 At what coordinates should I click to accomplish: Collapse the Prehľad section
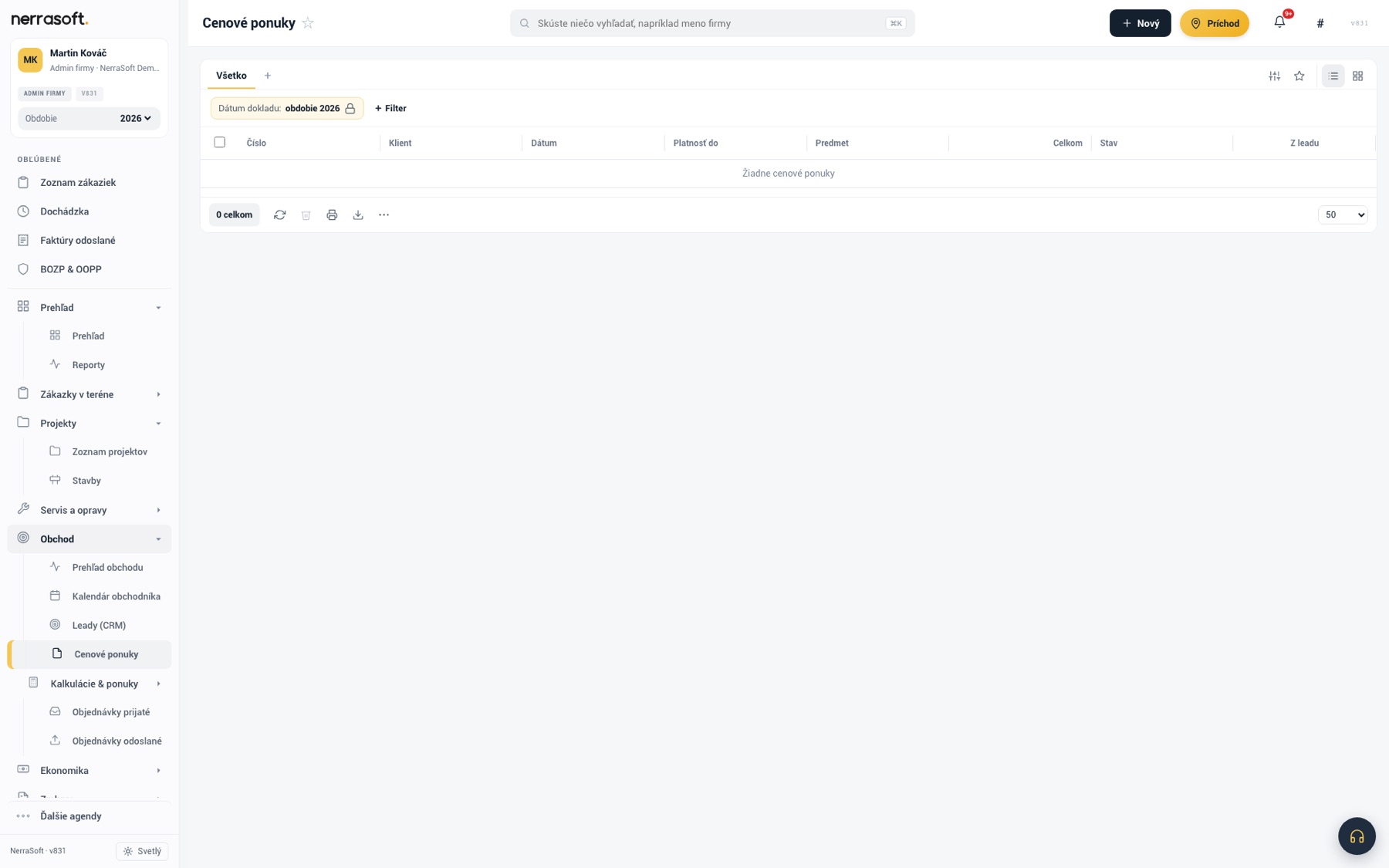(90, 308)
